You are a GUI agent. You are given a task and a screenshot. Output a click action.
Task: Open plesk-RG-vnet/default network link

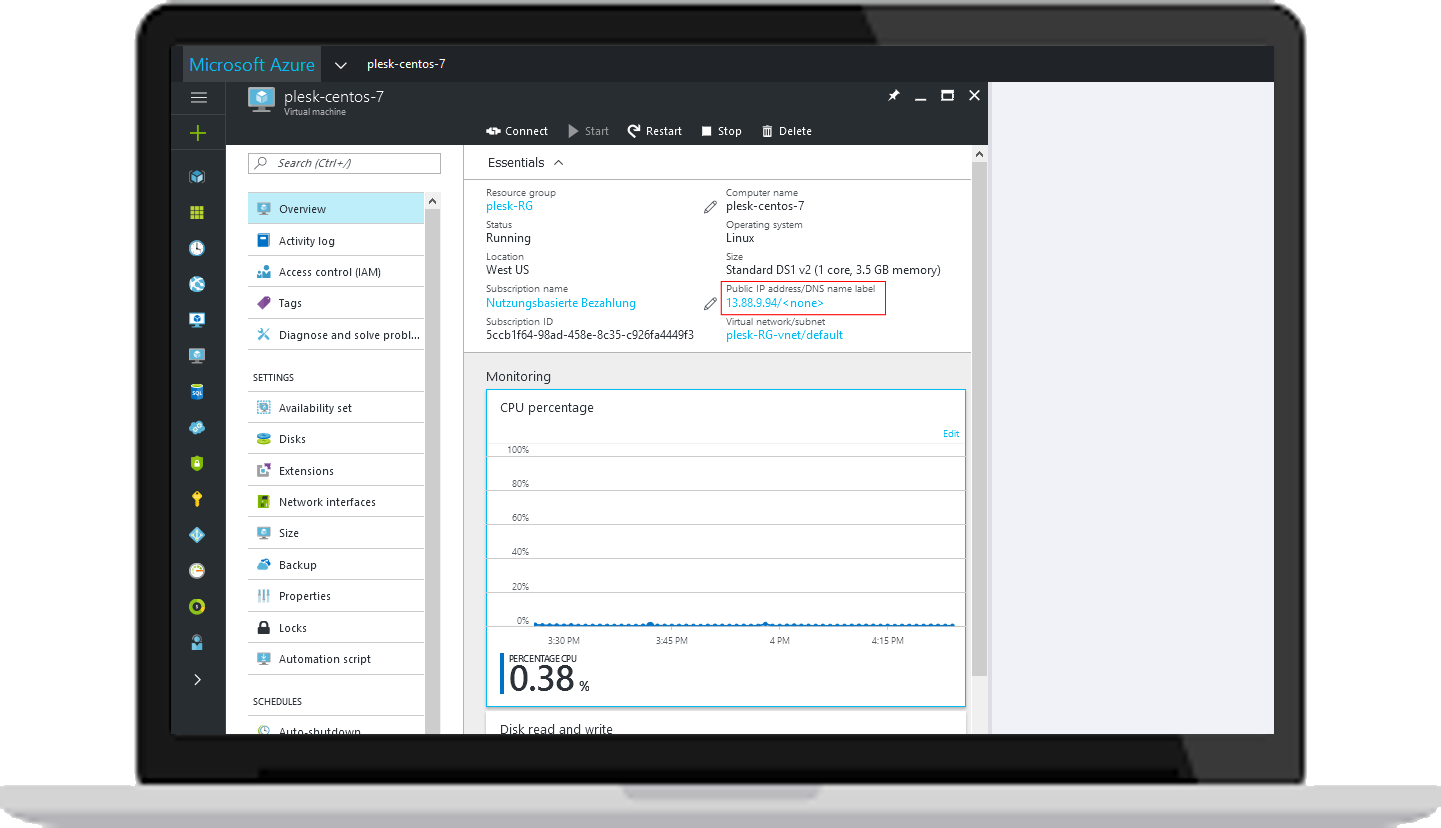click(x=784, y=335)
